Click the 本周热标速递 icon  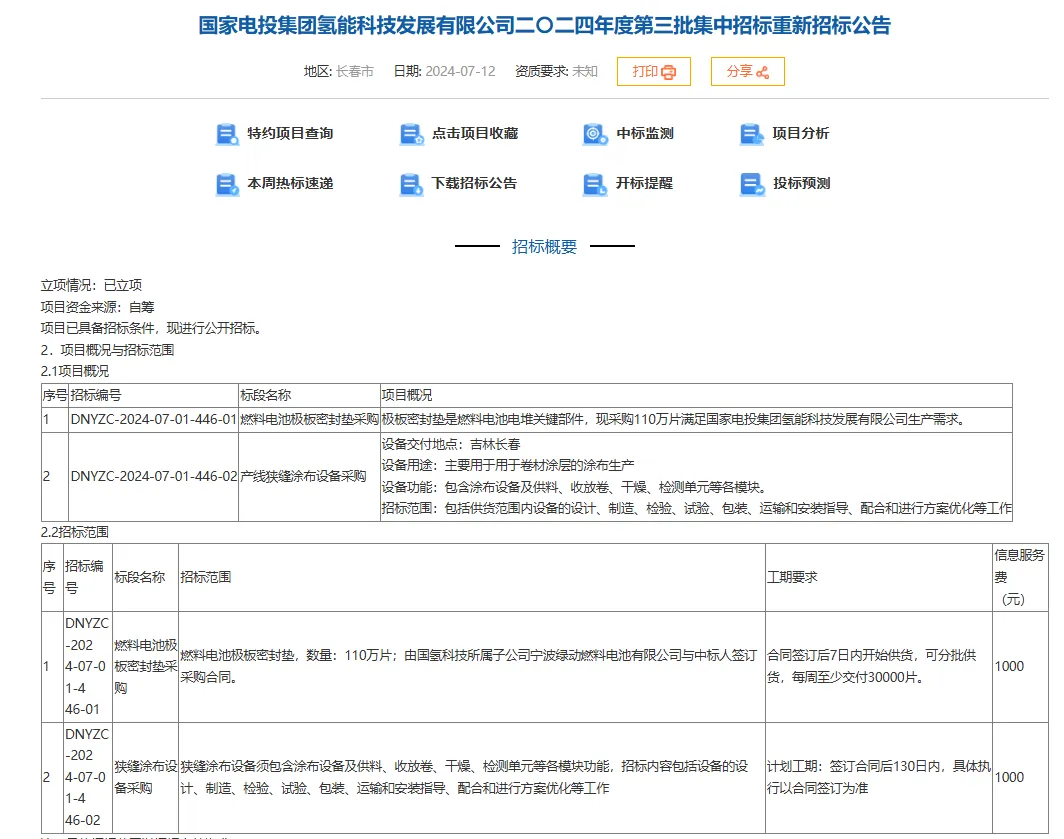[x=227, y=184]
